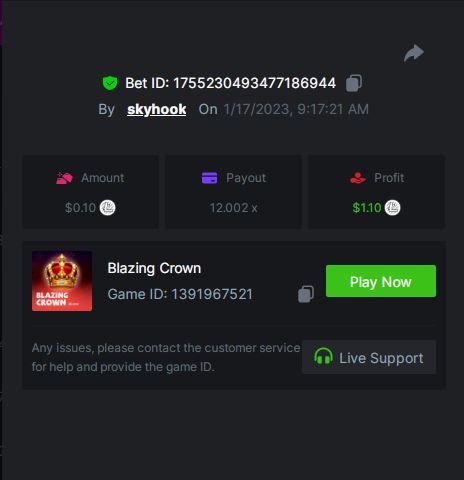Viewport: 464px width, 480px height.
Task: Open the Blazing Crown game thumbnail
Action: (62, 281)
